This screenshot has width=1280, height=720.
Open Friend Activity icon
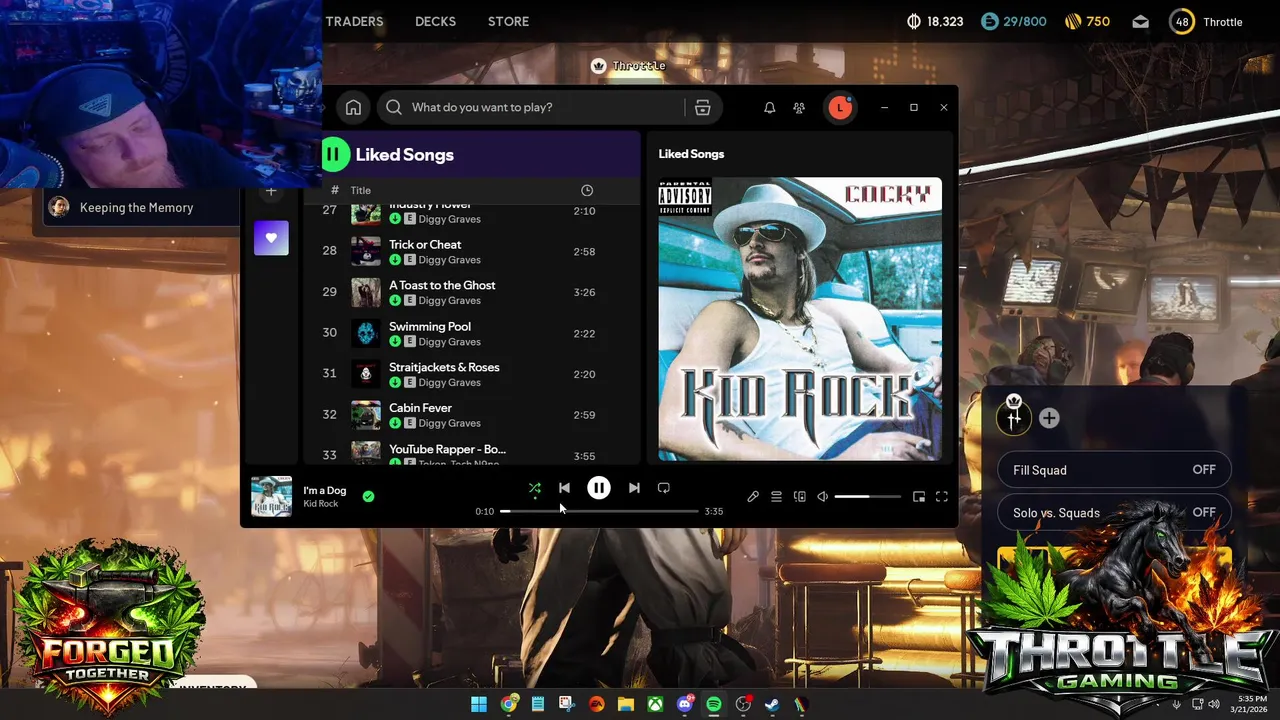[799, 107]
